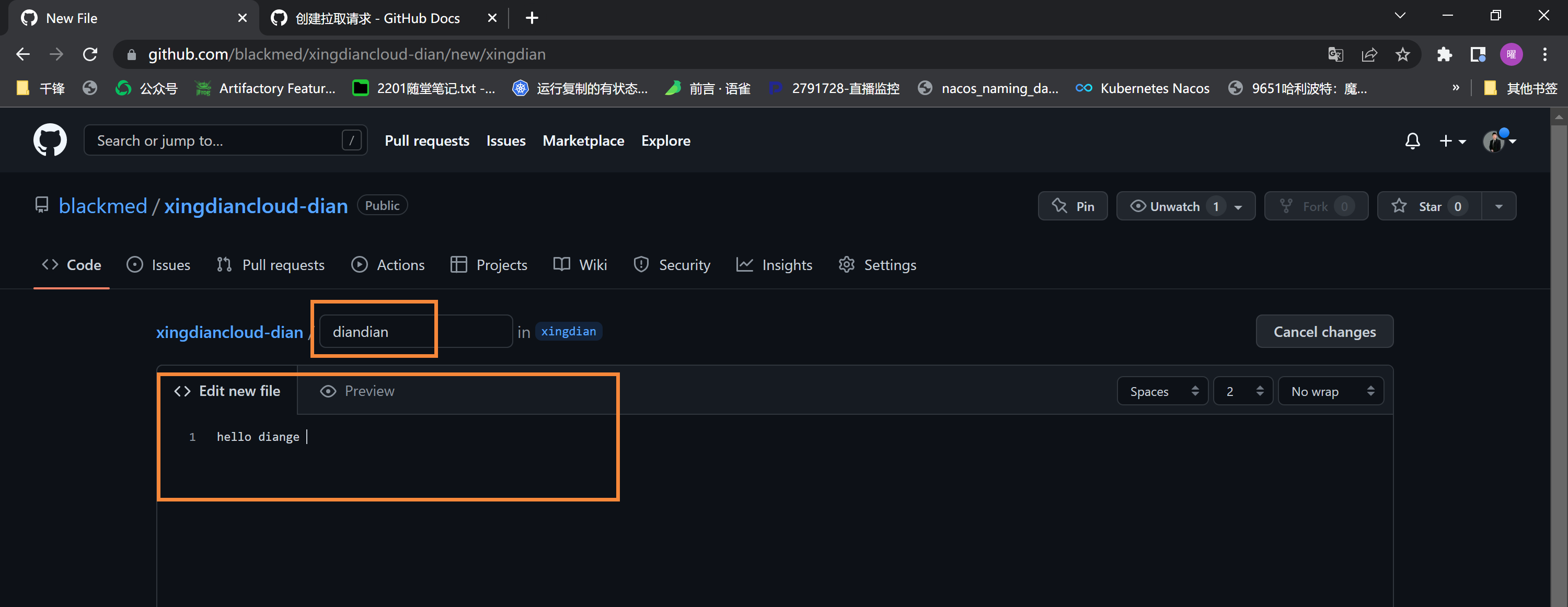Open the Unwatch options caret

[1238, 207]
